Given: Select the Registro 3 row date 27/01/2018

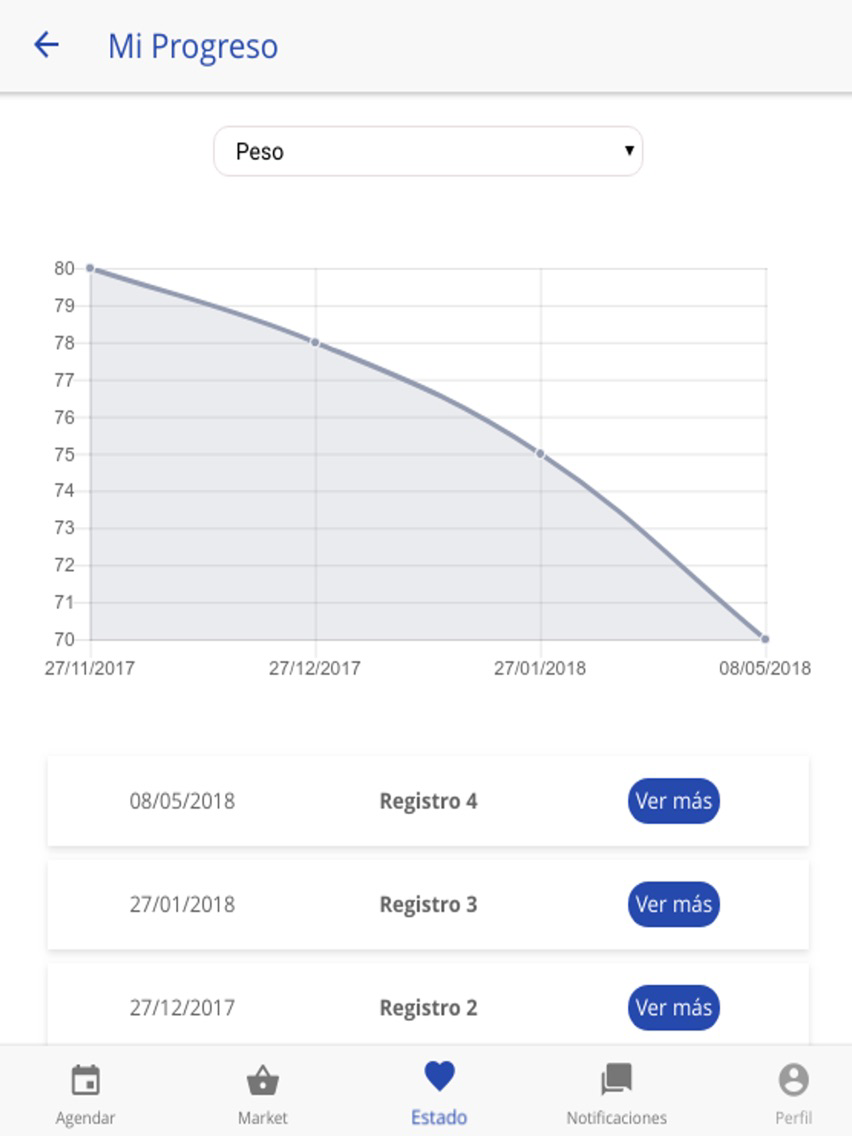Looking at the screenshot, I should [182, 904].
